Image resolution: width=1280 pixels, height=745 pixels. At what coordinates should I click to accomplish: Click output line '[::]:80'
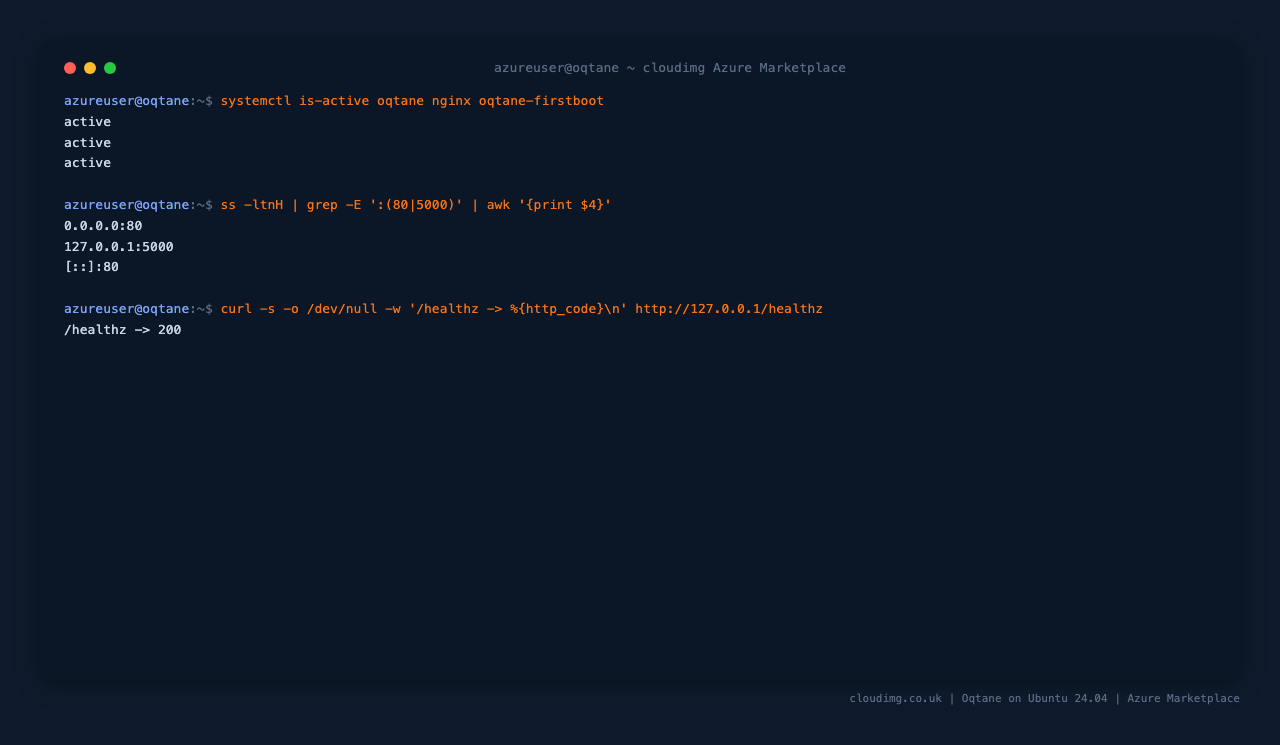point(91,267)
